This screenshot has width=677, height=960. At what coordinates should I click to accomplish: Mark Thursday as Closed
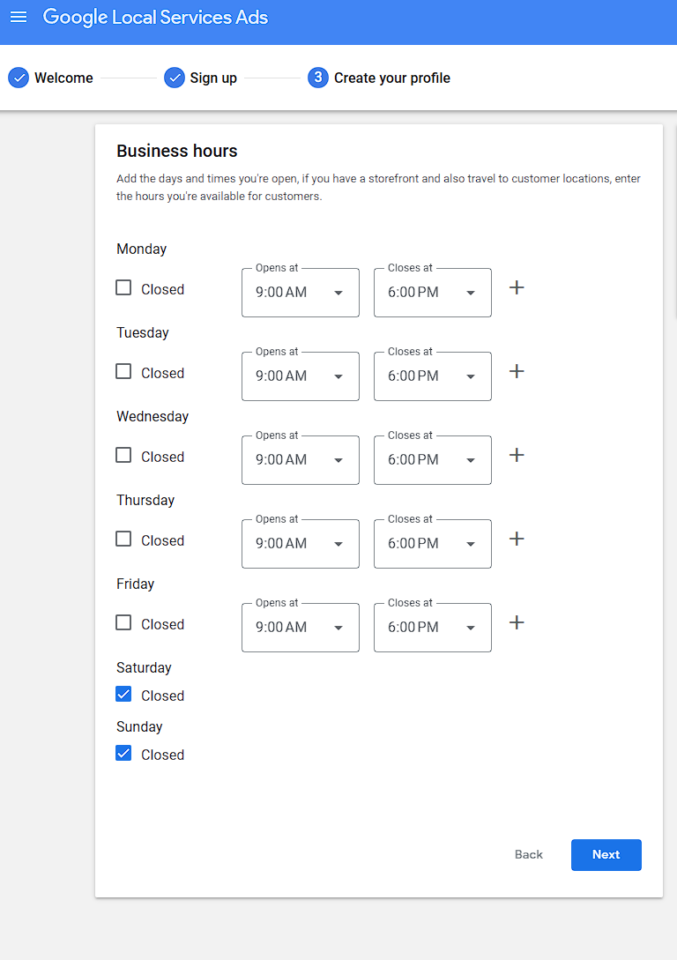124,539
